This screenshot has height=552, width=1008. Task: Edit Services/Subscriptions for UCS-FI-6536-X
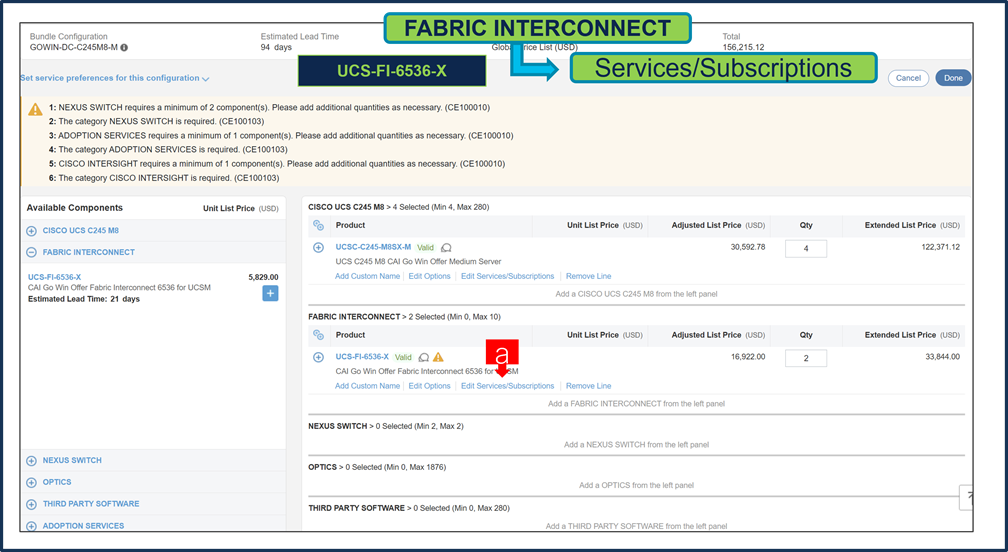point(507,386)
